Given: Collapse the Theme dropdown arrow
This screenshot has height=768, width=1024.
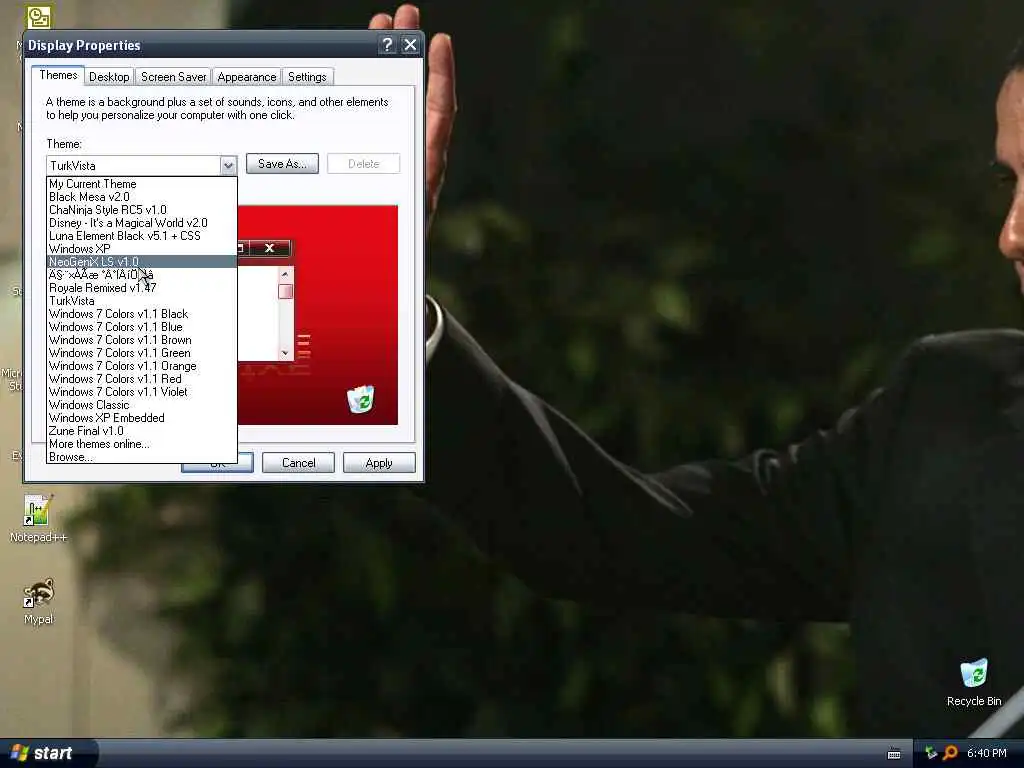Looking at the screenshot, I should 228,165.
